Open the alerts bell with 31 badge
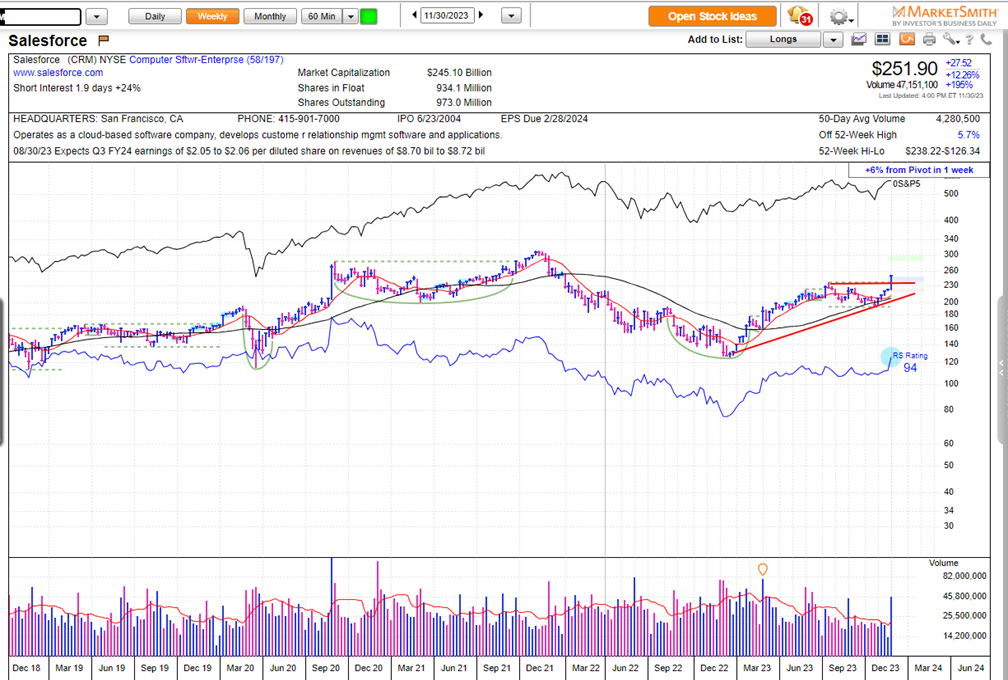The width and height of the screenshot is (1008, 680). pyautogui.click(x=799, y=15)
